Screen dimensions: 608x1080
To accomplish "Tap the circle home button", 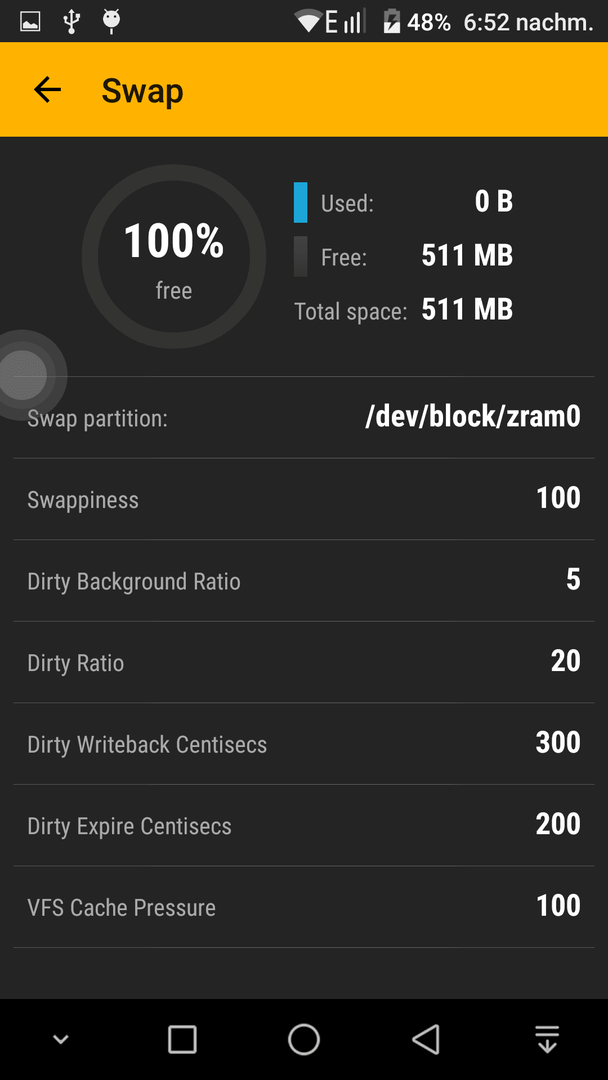I will [304, 1039].
